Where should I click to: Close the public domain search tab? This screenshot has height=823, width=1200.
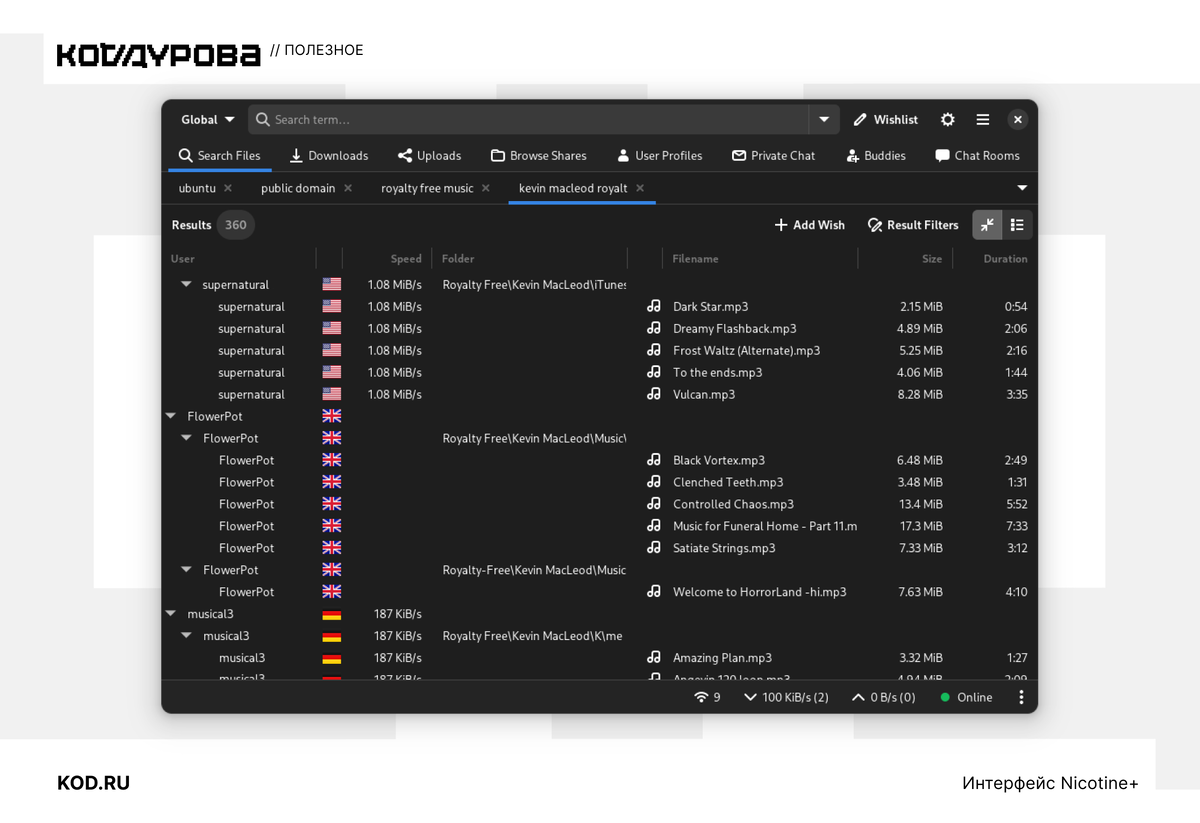click(x=348, y=188)
